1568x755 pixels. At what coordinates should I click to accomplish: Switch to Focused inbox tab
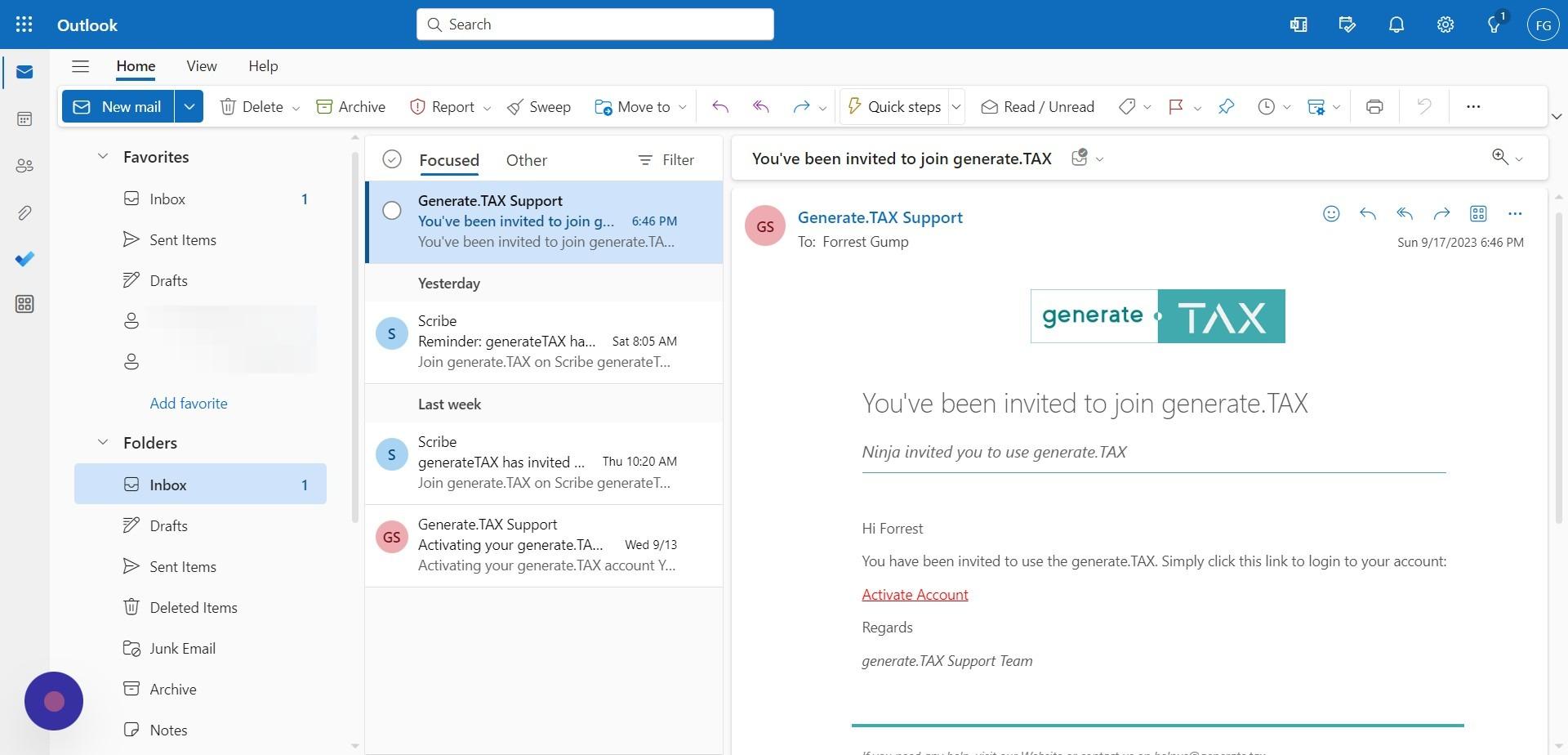click(x=449, y=160)
